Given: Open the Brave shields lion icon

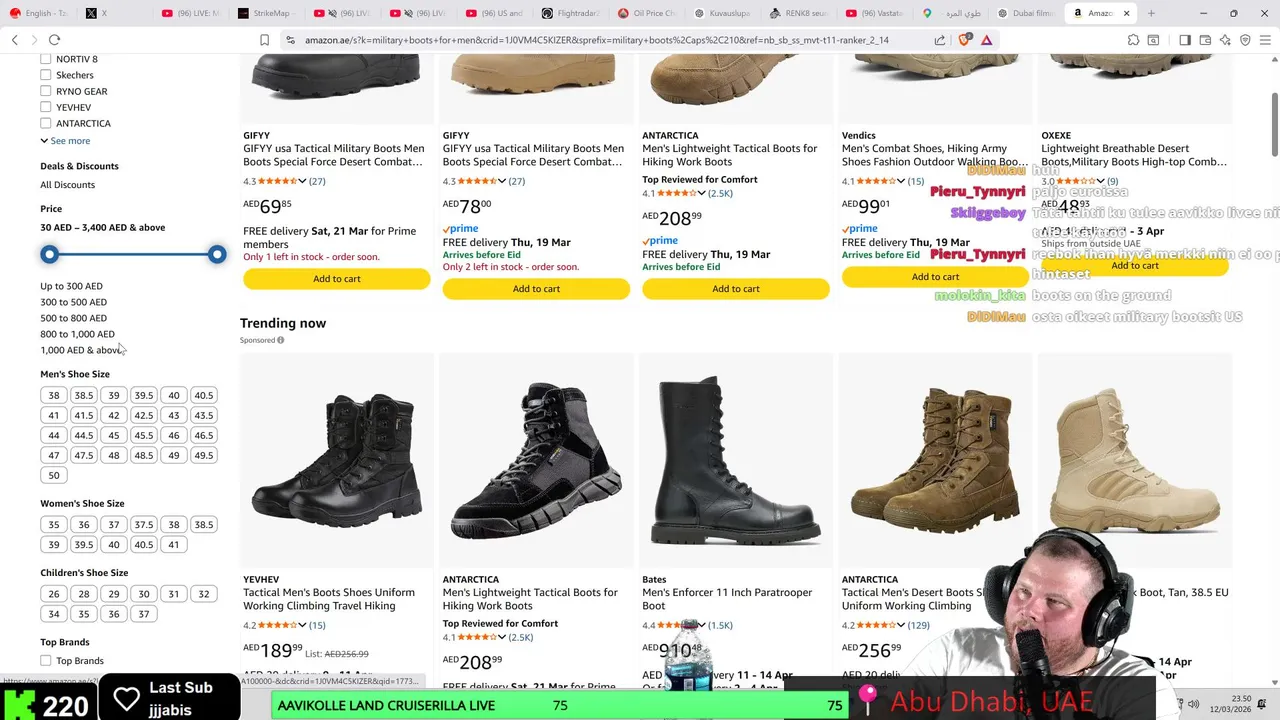Looking at the screenshot, I should point(964,40).
